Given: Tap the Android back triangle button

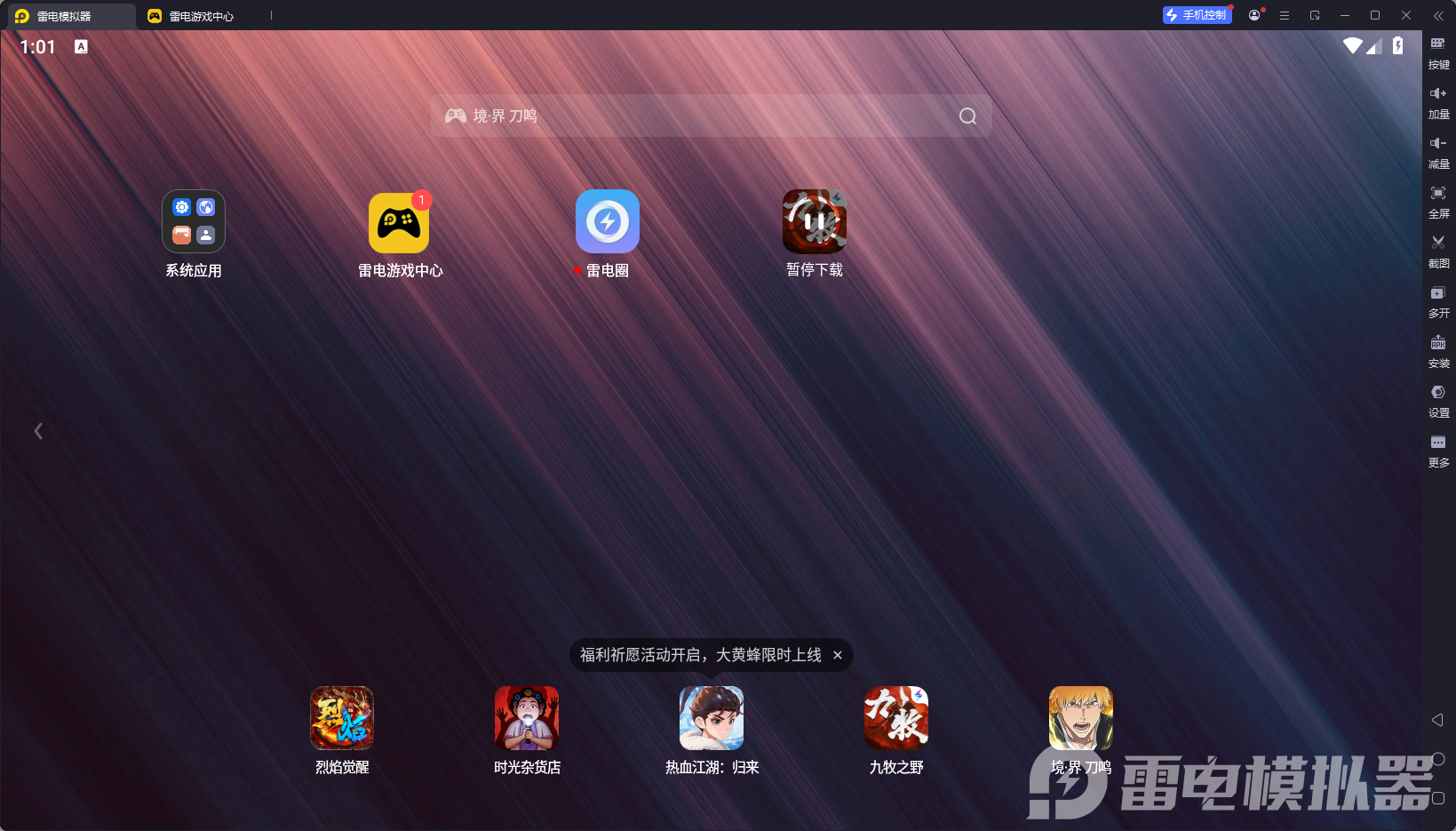Looking at the screenshot, I should point(1437,720).
